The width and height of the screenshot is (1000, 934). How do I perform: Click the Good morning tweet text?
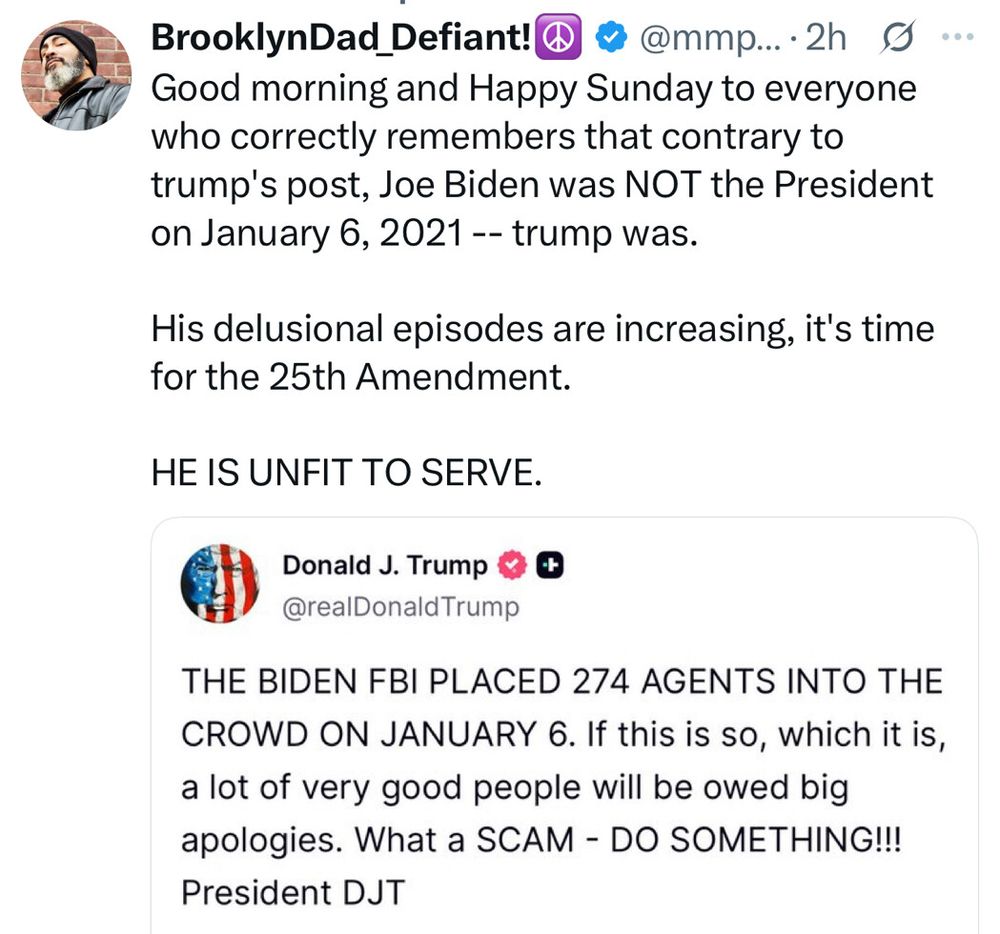tap(533, 88)
